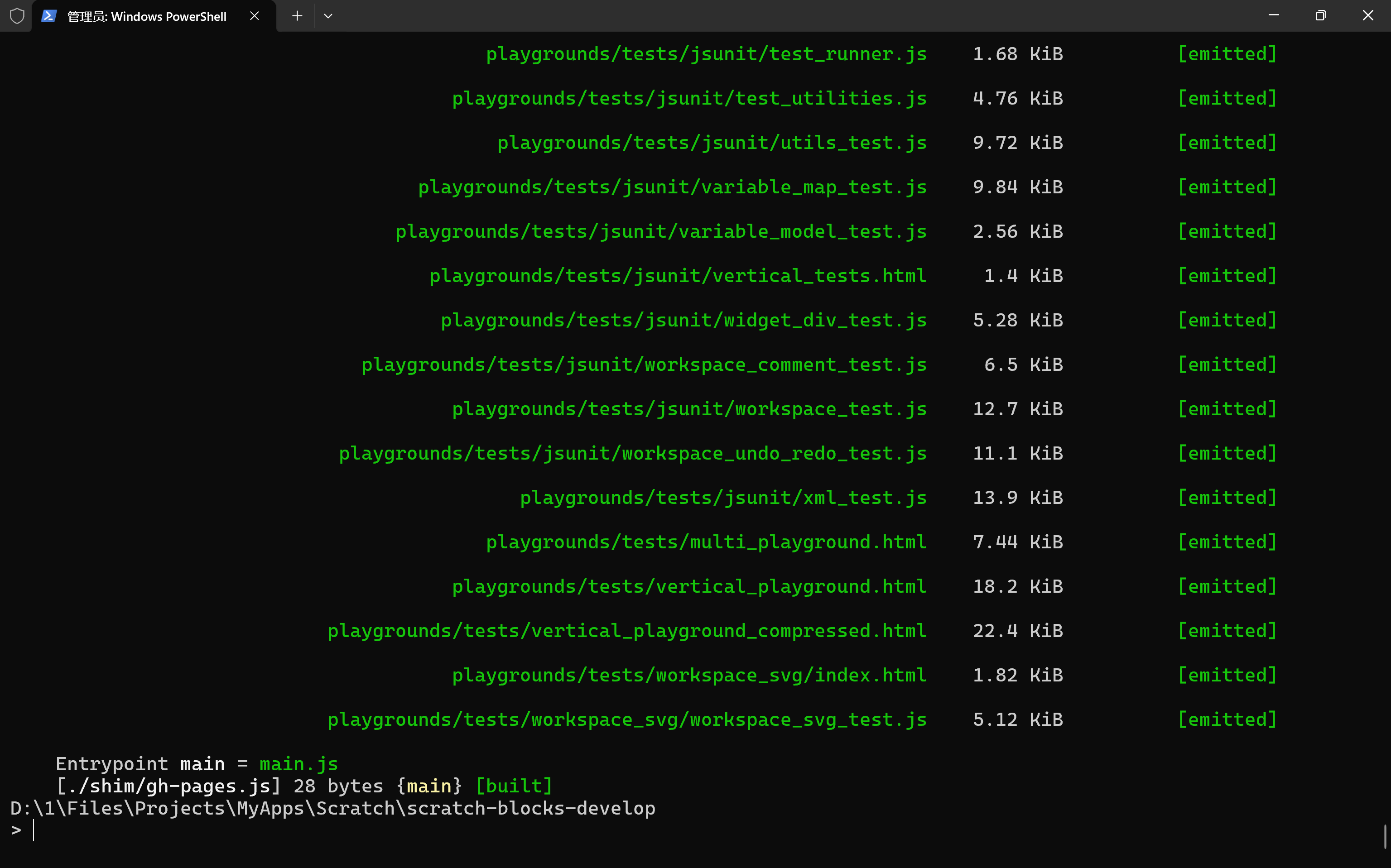Restore down the terminal window
1391x868 pixels.
(x=1320, y=15)
